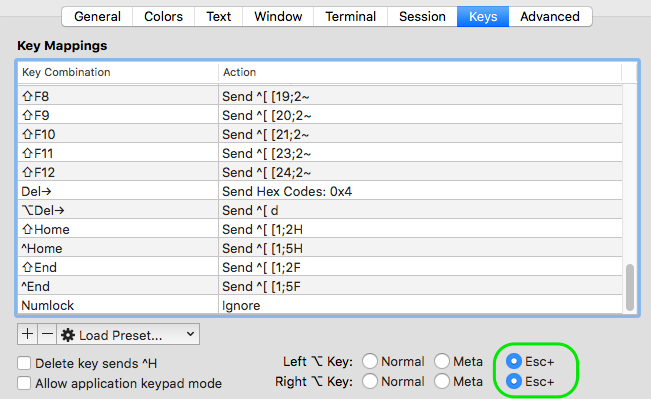Image resolution: width=651 pixels, height=399 pixels.
Task: Set Left Option key to Meta
Action: click(442, 361)
